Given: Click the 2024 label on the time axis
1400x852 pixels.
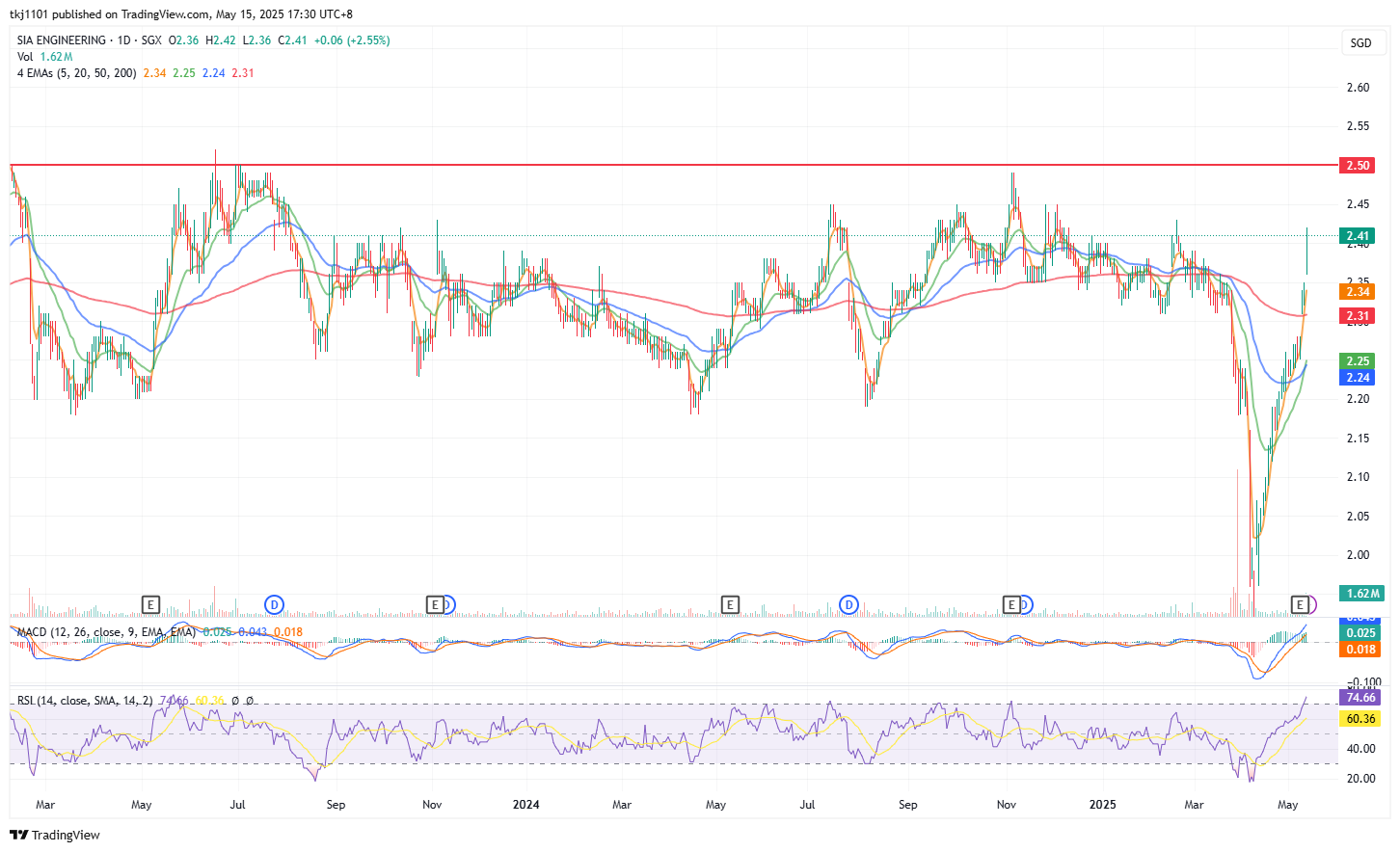Looking at the screenshot, I should click(x=525, y=805).
